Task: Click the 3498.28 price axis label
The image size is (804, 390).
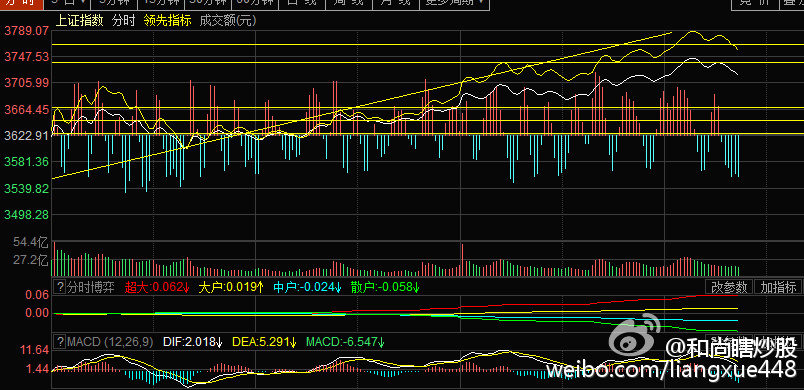Action: 27,215
